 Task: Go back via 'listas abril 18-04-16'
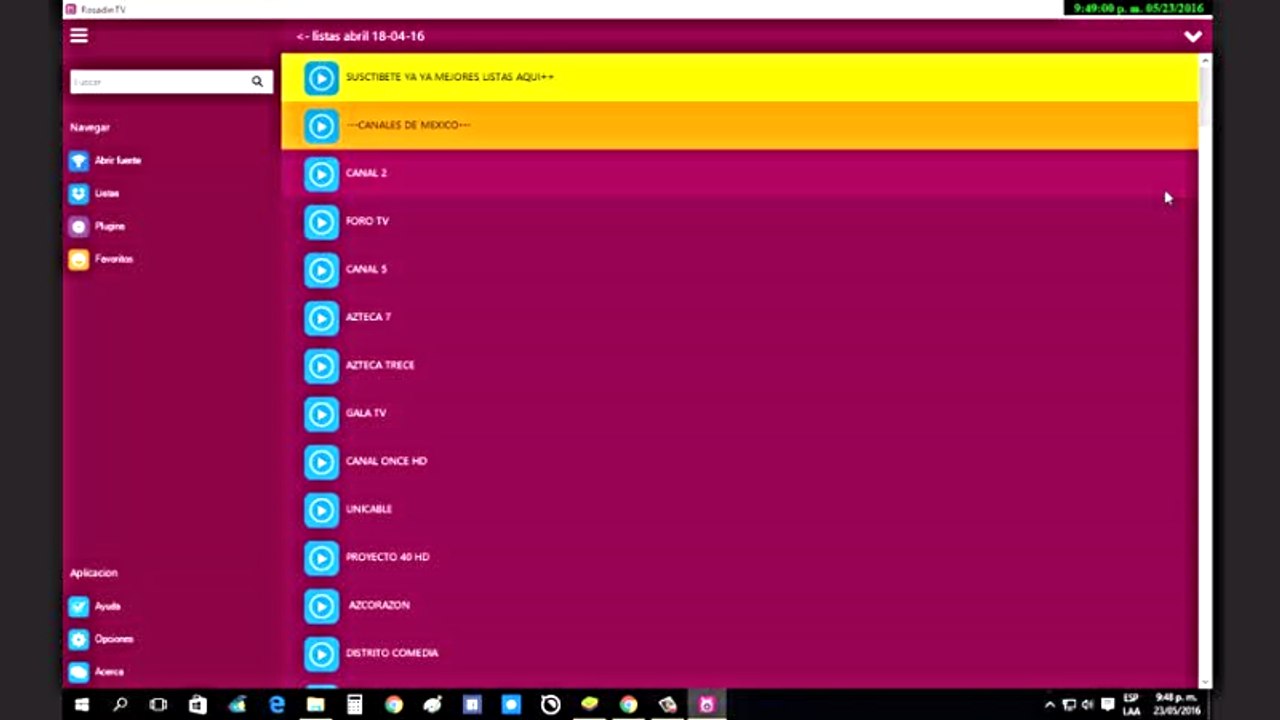360,36
